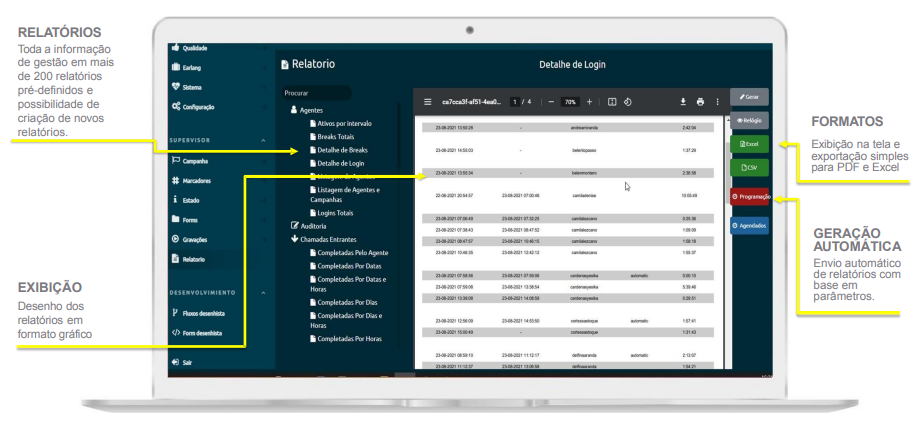917x424 pixels.
Task: Open the PDF viewer more-options menu
Action: tap(716, 102)
